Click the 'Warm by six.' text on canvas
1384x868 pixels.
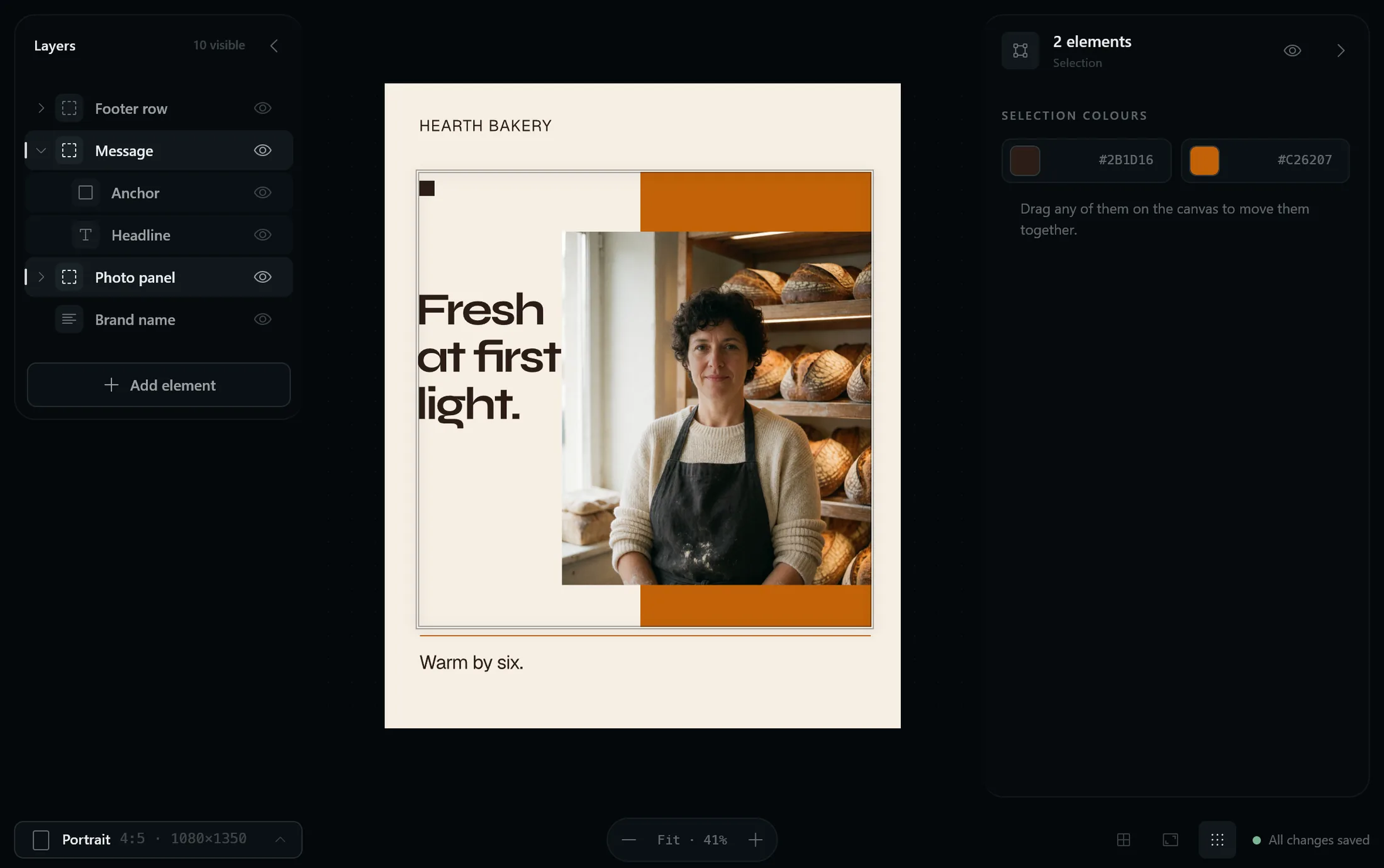tap(471, 662)
